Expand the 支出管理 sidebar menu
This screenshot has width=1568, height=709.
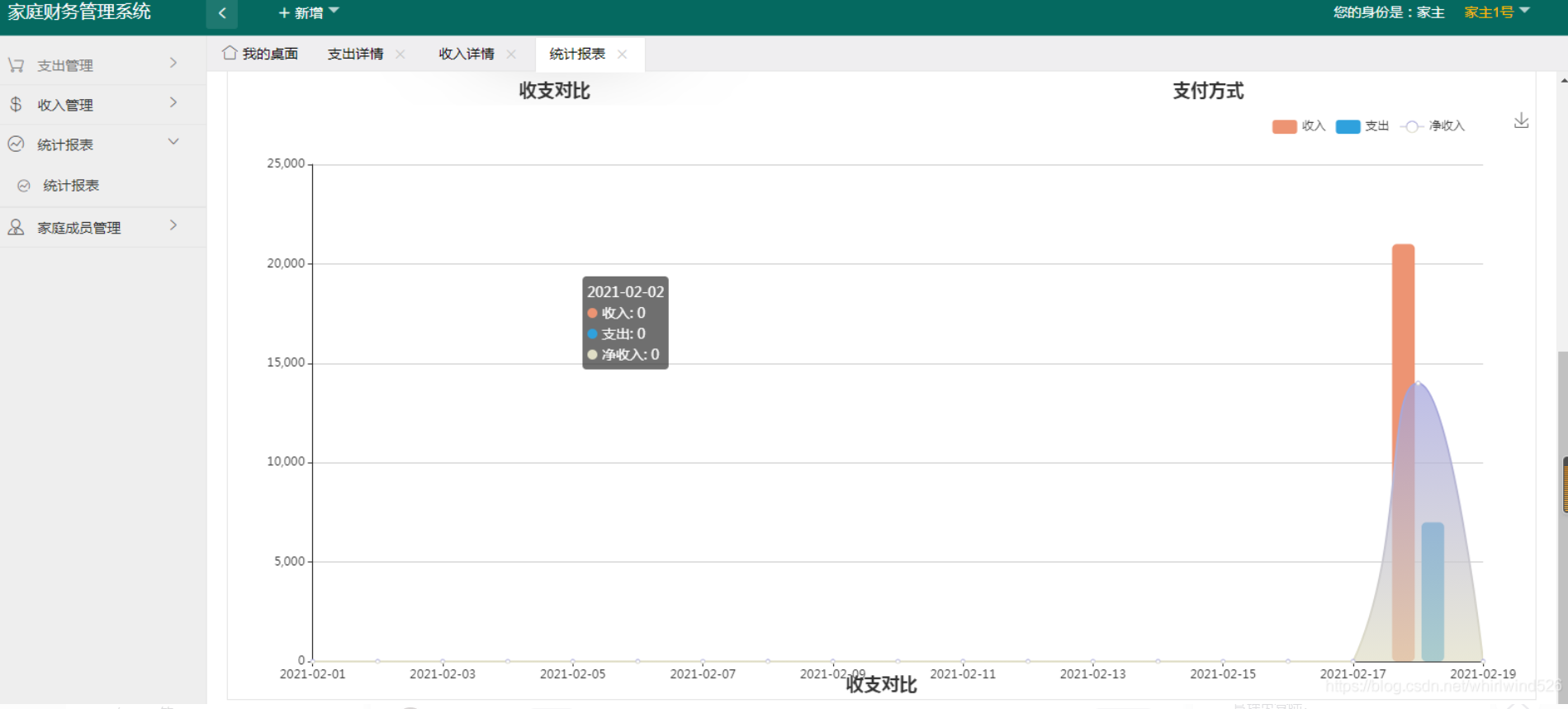tap(103, 65)
